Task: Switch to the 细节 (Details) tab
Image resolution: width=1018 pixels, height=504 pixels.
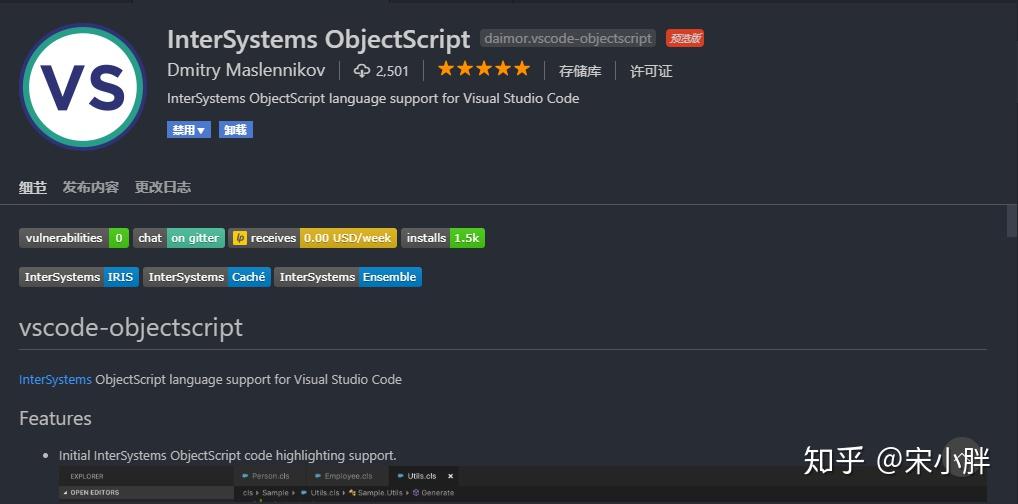Action: pos(33,187)
